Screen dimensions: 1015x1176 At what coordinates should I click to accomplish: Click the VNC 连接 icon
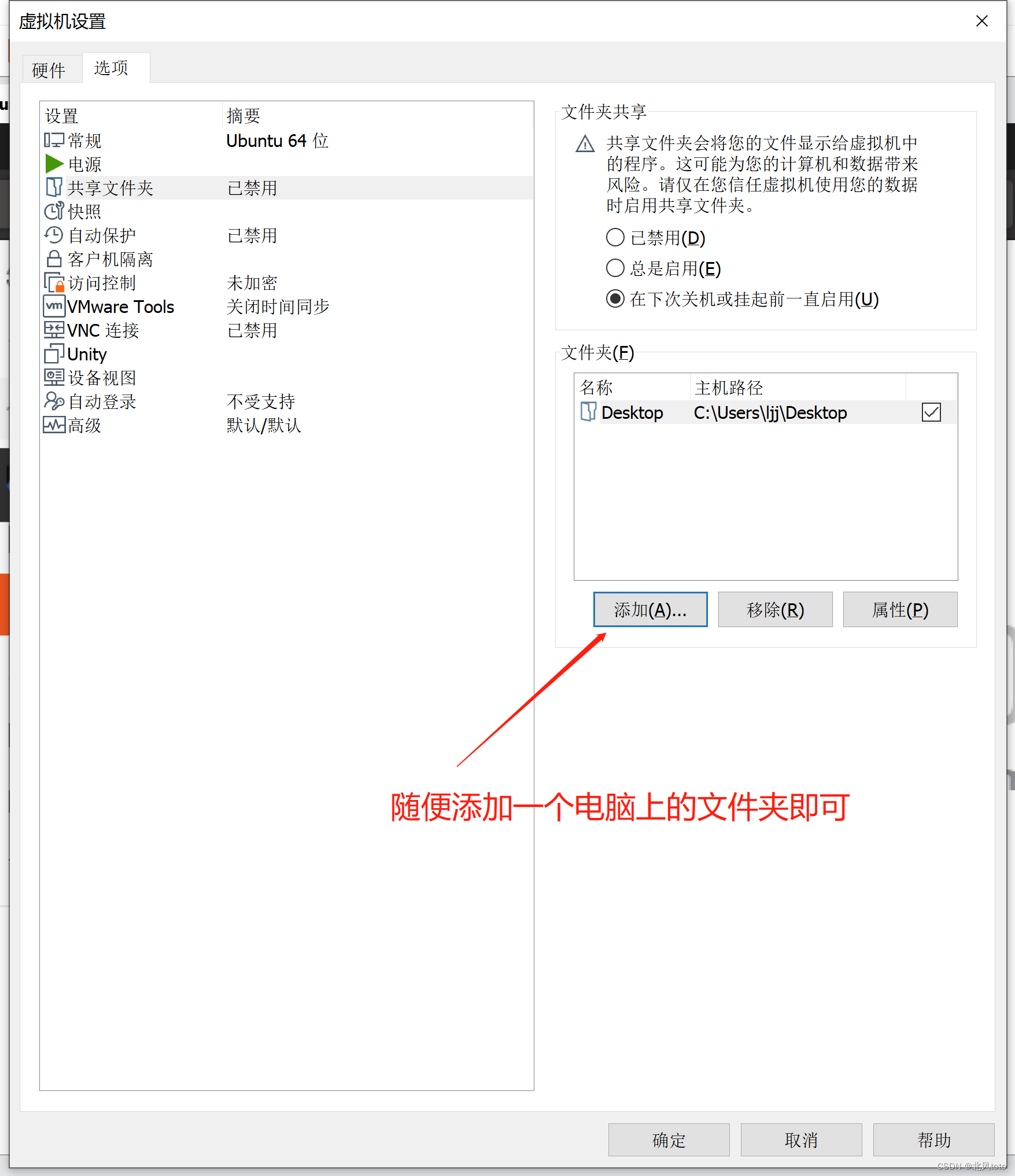54,330
